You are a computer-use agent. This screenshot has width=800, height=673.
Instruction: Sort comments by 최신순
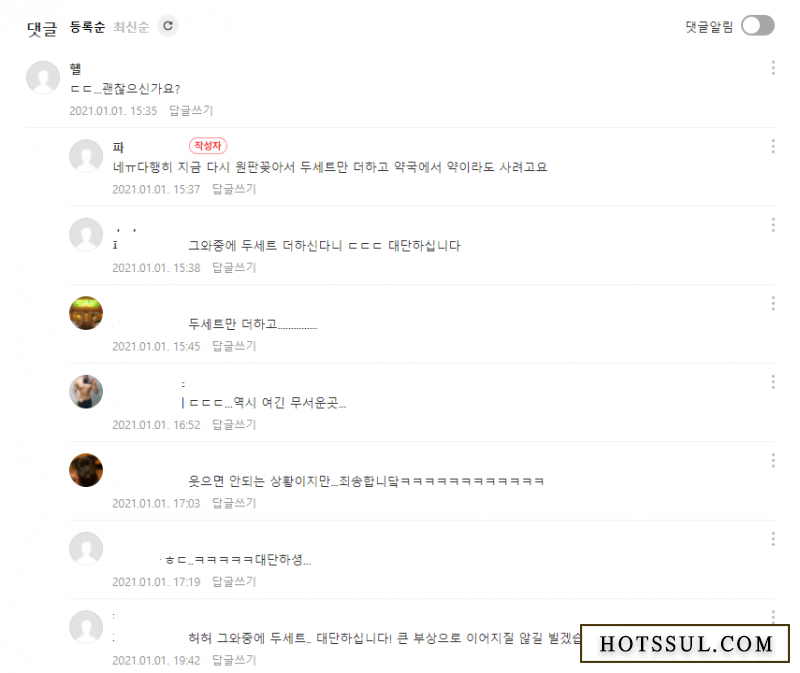click(x=131, y=27)
